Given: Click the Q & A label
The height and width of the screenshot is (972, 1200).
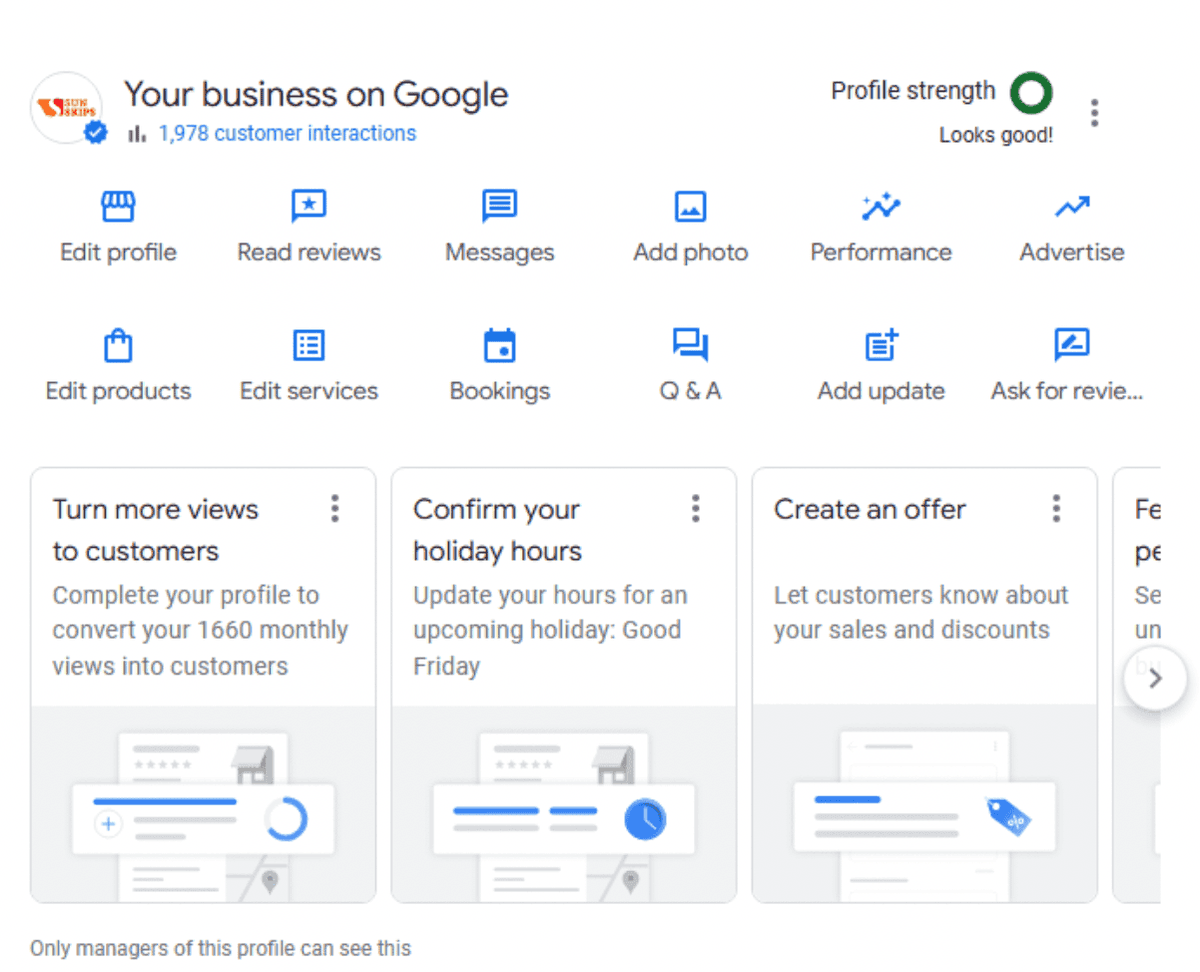Looking at the screenshot, I should (x=690, y=391).
